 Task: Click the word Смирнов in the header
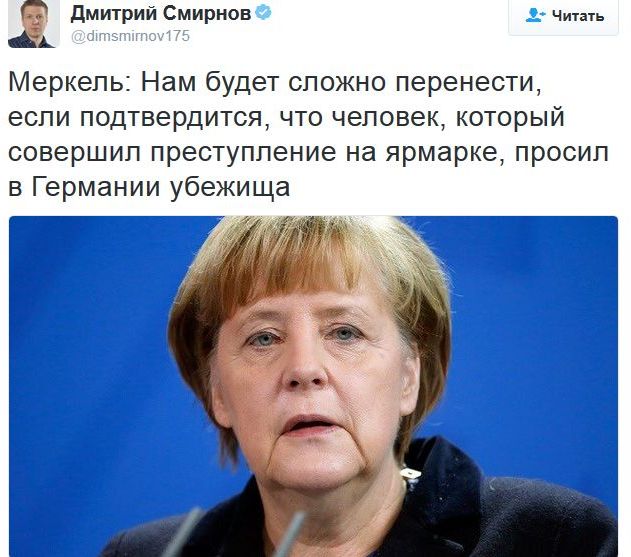[x=207, y=14]
